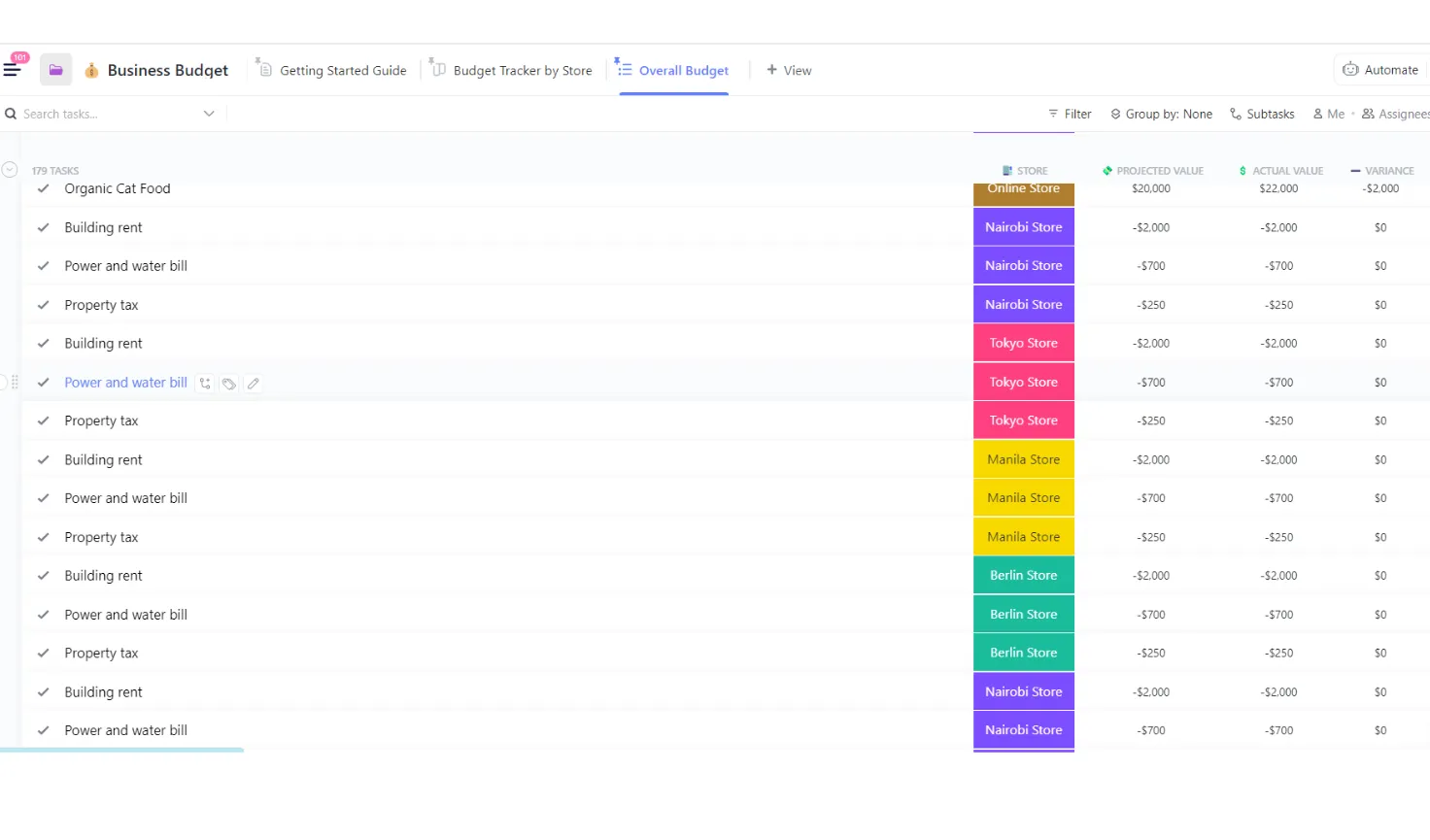Click the pencil rename icon on highlighted row
Screen dimensions: 1430x840
(x=254, y=384)
